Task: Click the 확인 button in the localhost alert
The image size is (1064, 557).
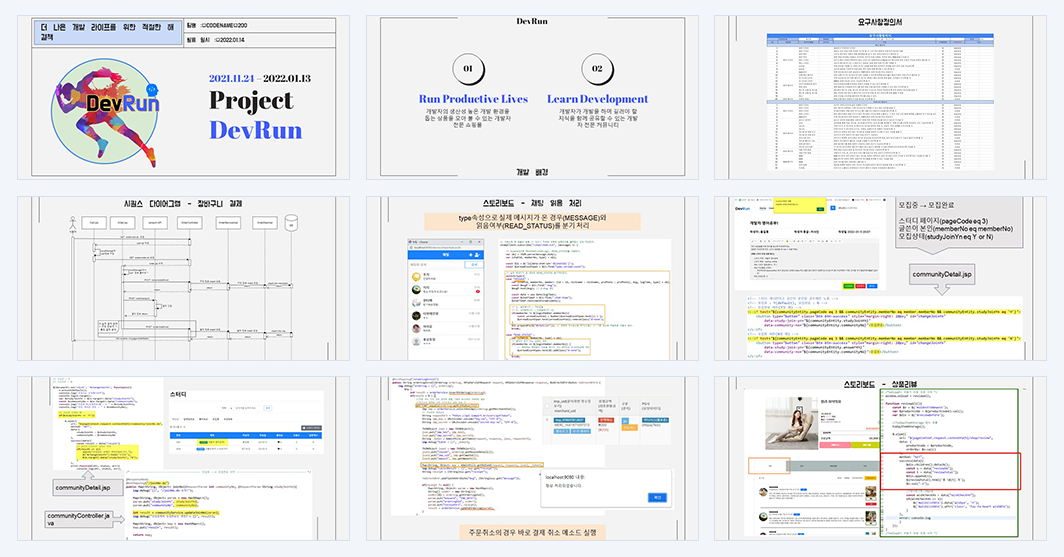Action: pyautogui.click(x=657, y=498)
